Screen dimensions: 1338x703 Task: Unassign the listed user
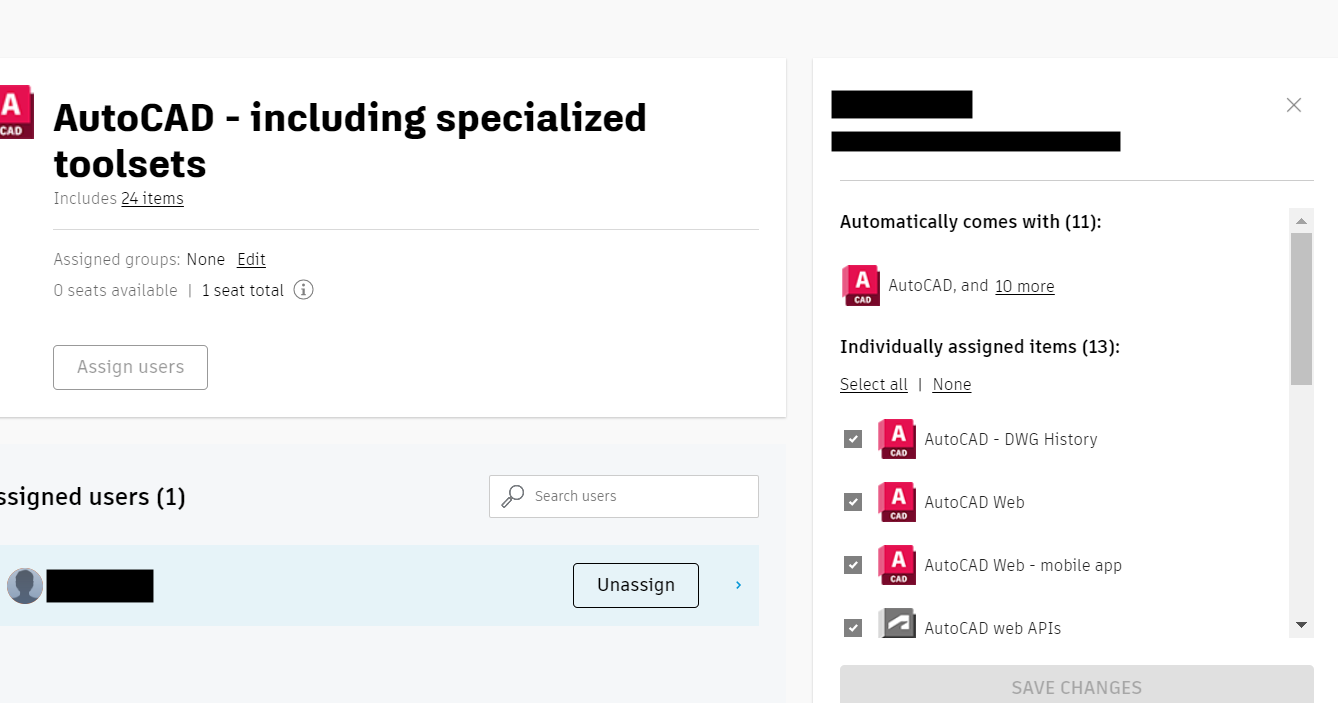coord(635,585)
